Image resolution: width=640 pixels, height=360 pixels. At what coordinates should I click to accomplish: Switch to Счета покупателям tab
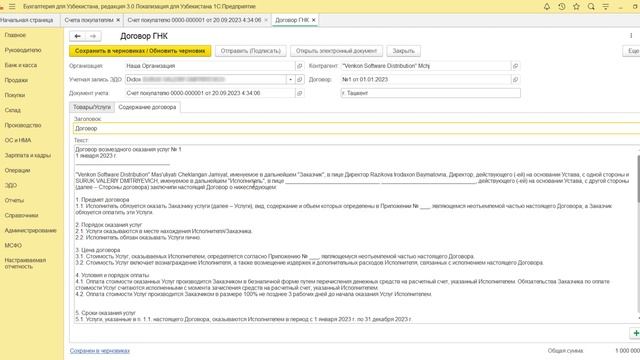coord(89,20)
